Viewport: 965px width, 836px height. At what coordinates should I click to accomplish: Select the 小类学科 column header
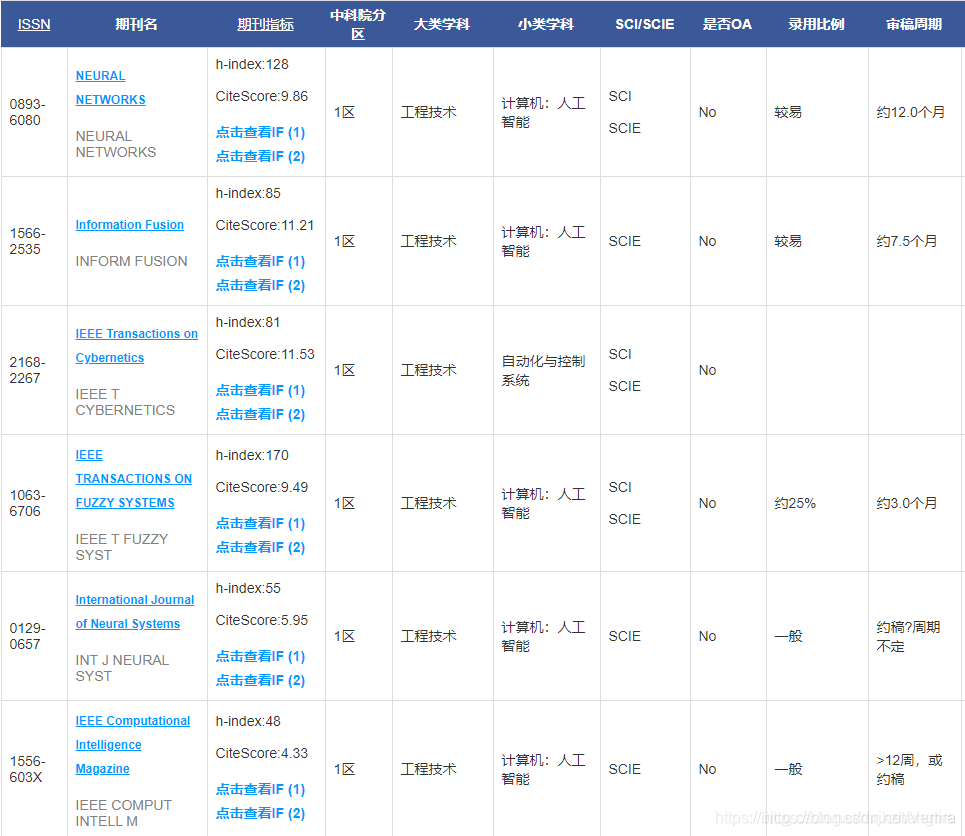tap(546, 24)
